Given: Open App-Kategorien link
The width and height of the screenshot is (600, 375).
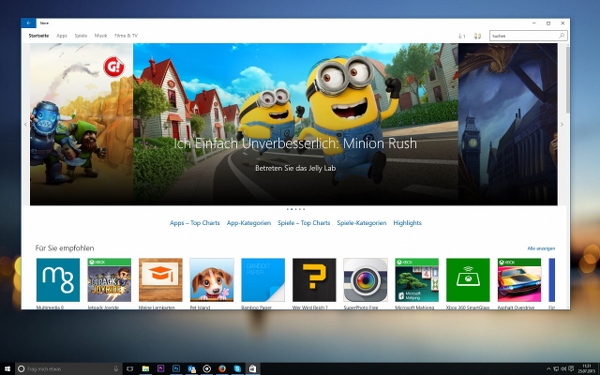Looking at the screenshot, I should [249, 223].
